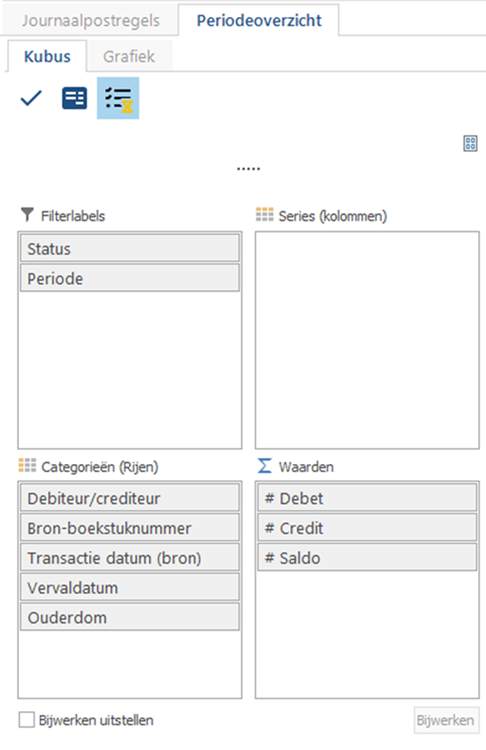Image resolution: width=486 pixels, height=750 pixels.
Task: Click the Filterlabels funnel icon
Action: coord(27,215)
